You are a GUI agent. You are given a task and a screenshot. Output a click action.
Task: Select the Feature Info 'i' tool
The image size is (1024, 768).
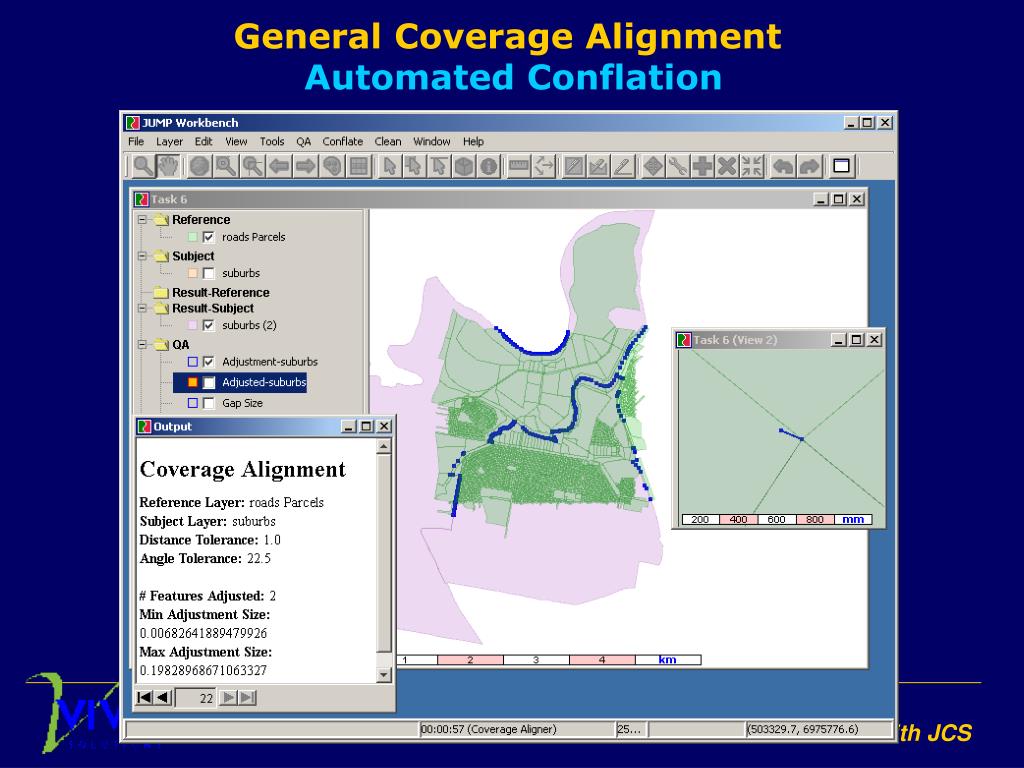[488, 166]
